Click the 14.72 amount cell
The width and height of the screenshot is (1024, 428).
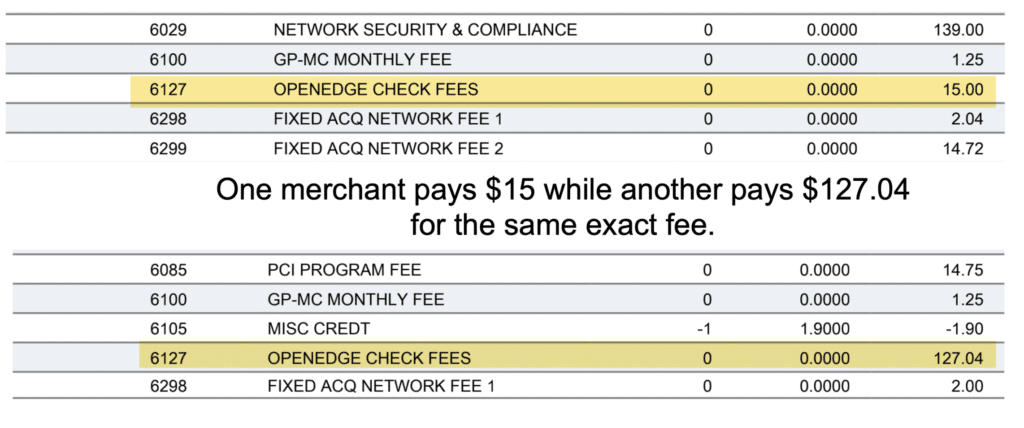pyautogui.click(x=960, y=149)
